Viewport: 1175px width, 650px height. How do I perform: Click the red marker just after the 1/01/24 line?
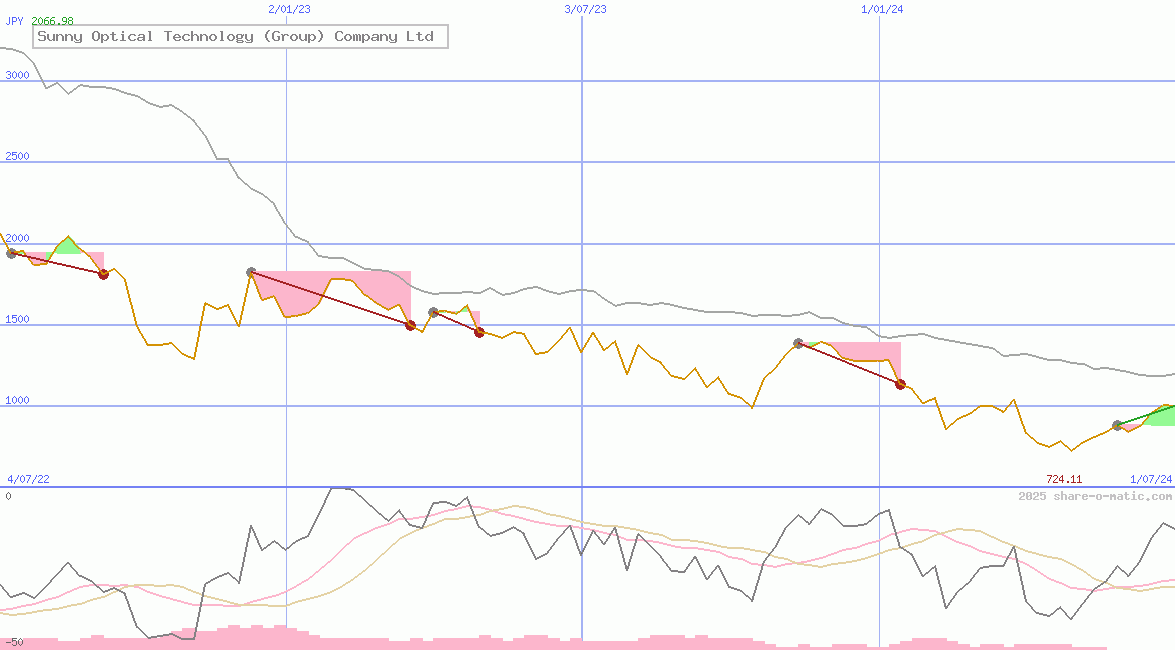tap(901, 385)
